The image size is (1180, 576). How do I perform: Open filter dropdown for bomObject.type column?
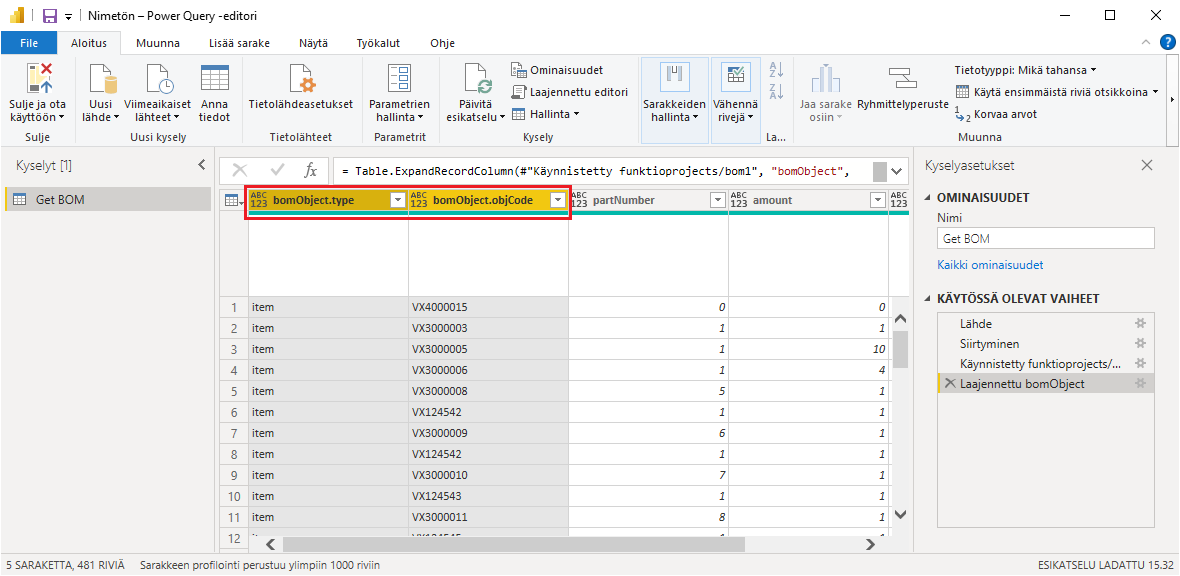[x=397, y=201]
